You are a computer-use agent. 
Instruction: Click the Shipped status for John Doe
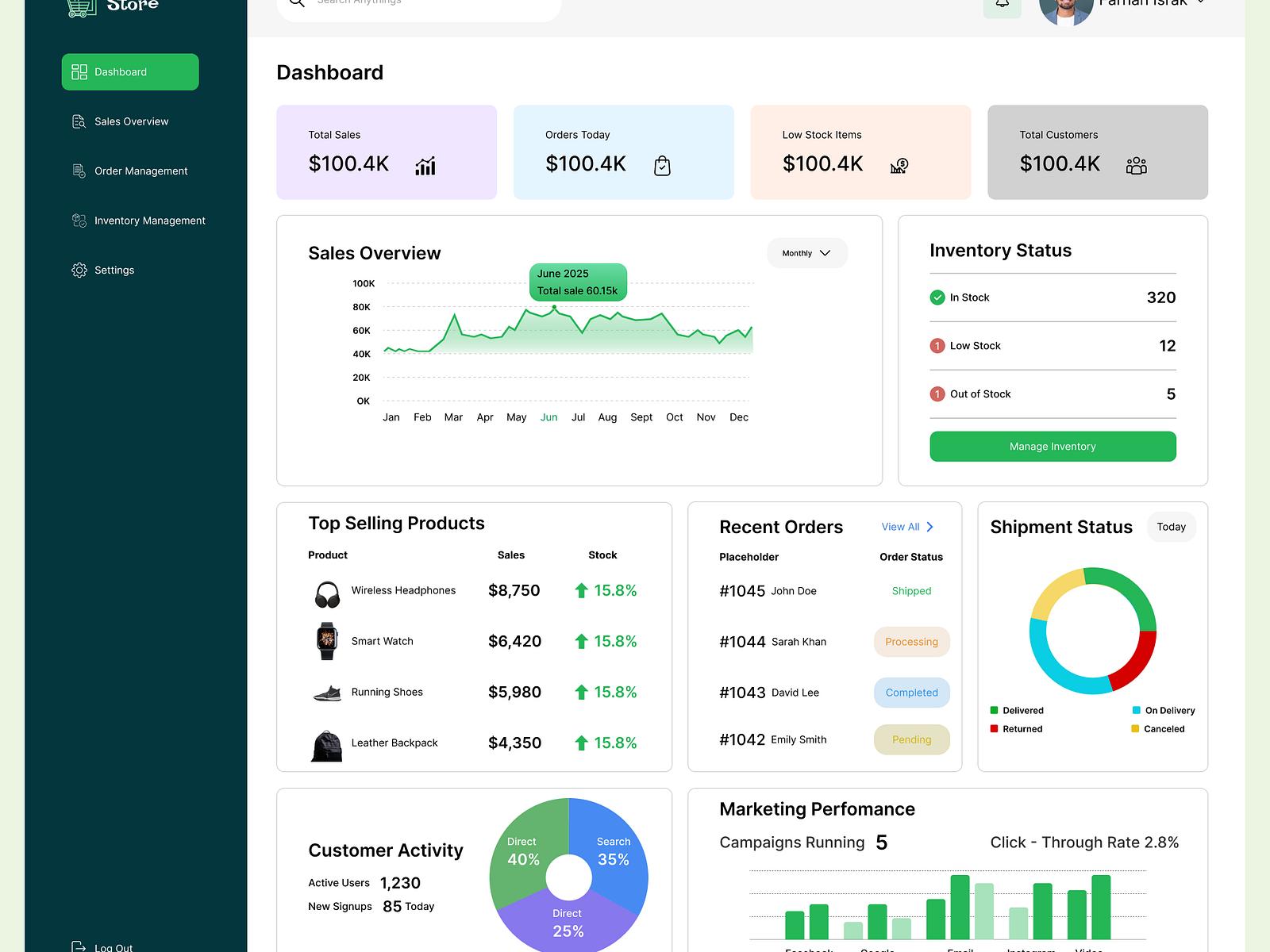click(x=911, y=591)
